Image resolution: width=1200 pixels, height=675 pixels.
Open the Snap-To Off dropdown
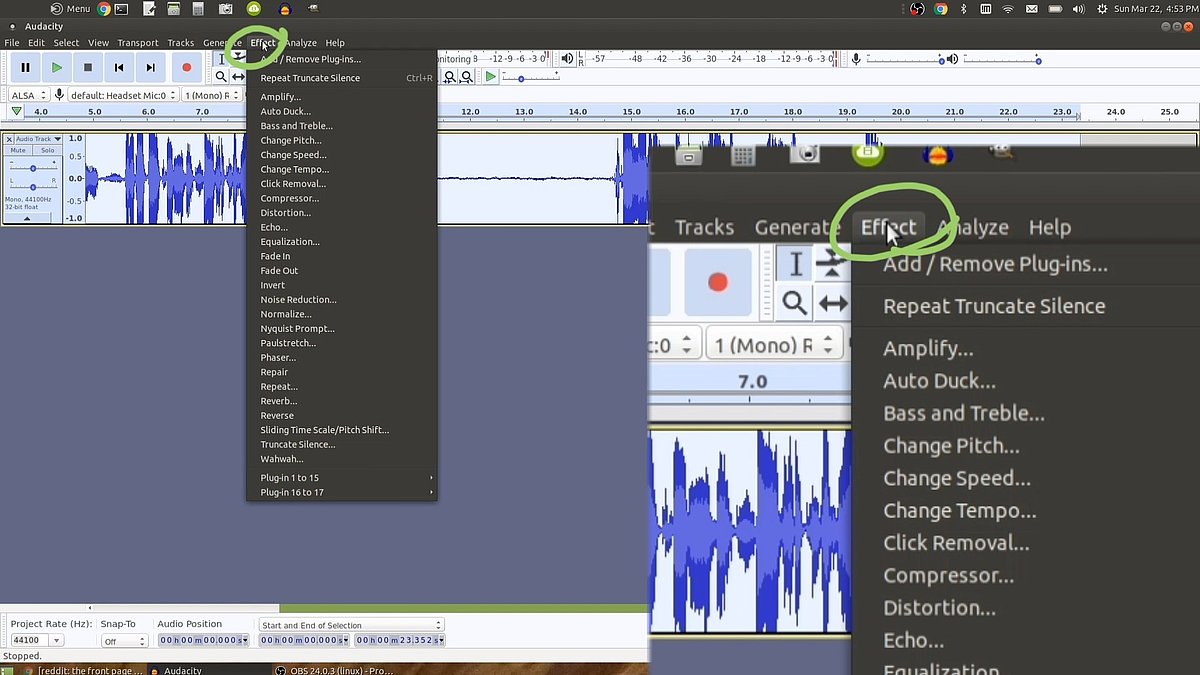pyautogui.click(x=124, y=640)
